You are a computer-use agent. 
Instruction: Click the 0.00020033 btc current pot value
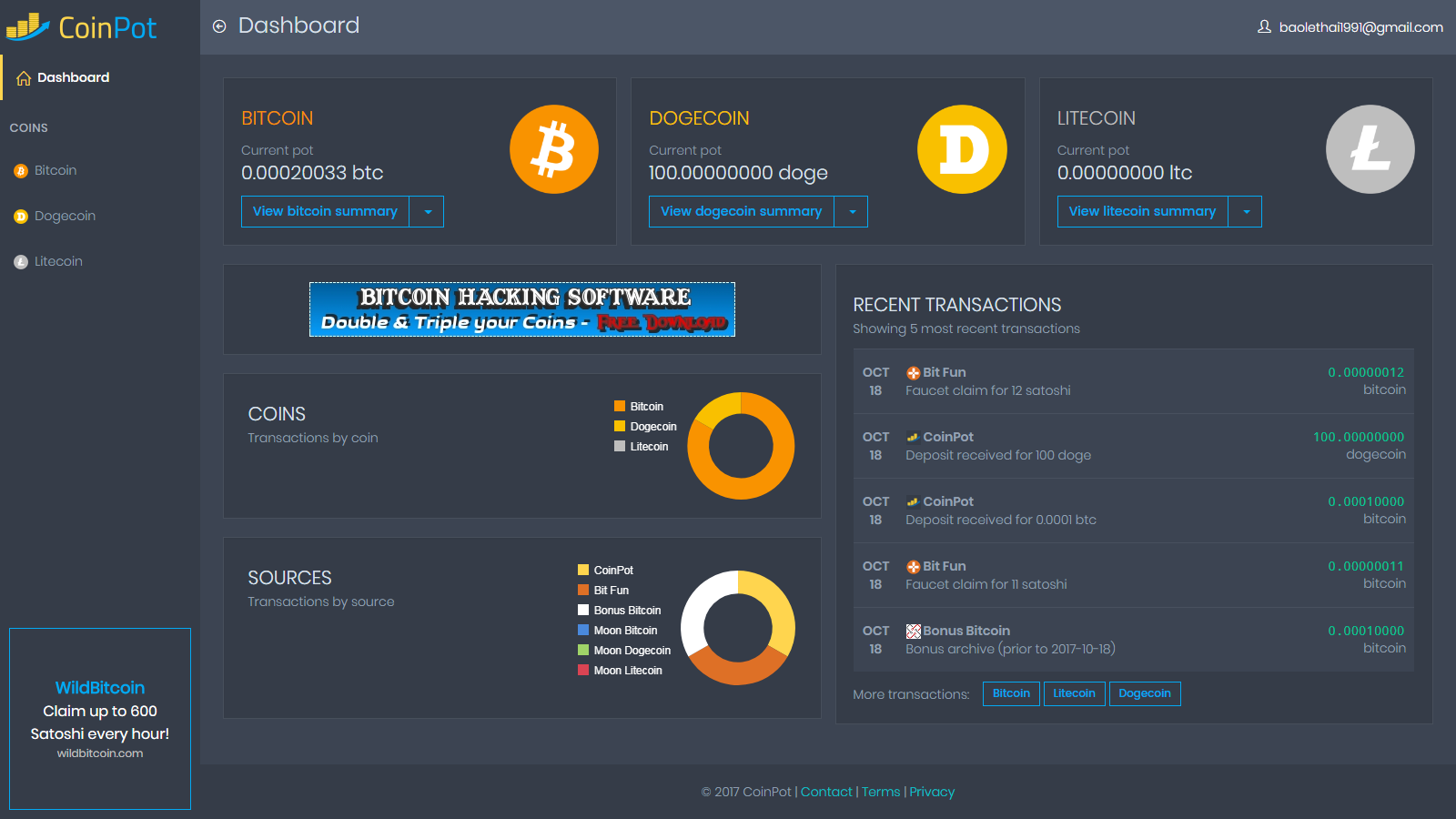tap(312, 173)
